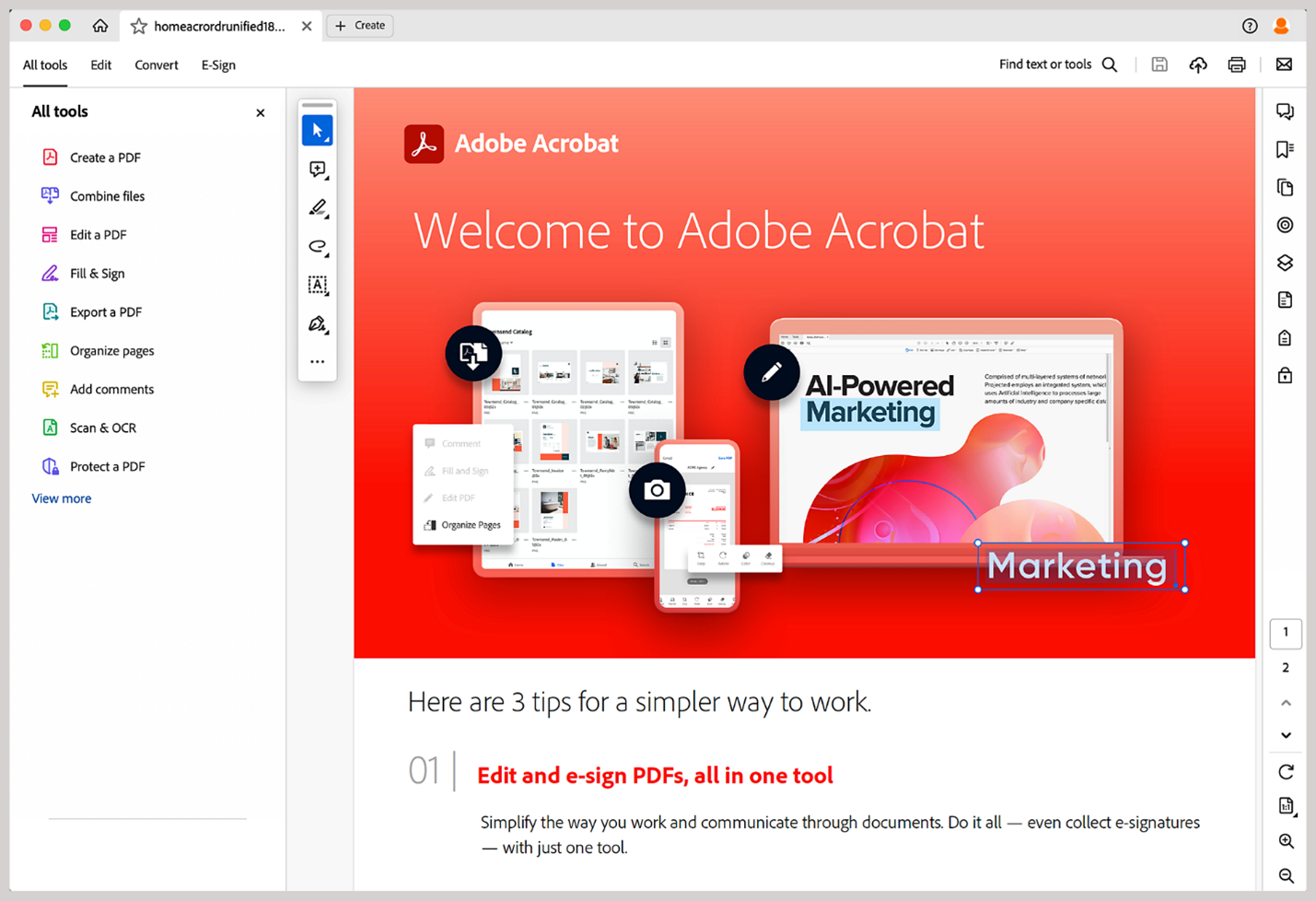Screen dimensions: 1316x901
Task: Collapse the document with the down page chevron
Action: [x=1285, y=735]
